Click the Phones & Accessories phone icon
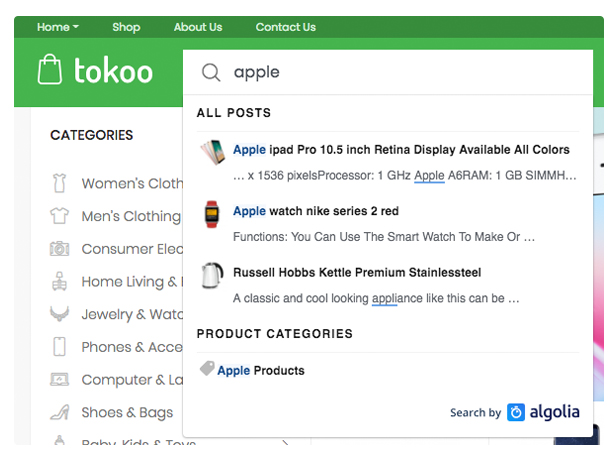Image resolution: width=616 pixels, height=463 pixels. [60, 347]
